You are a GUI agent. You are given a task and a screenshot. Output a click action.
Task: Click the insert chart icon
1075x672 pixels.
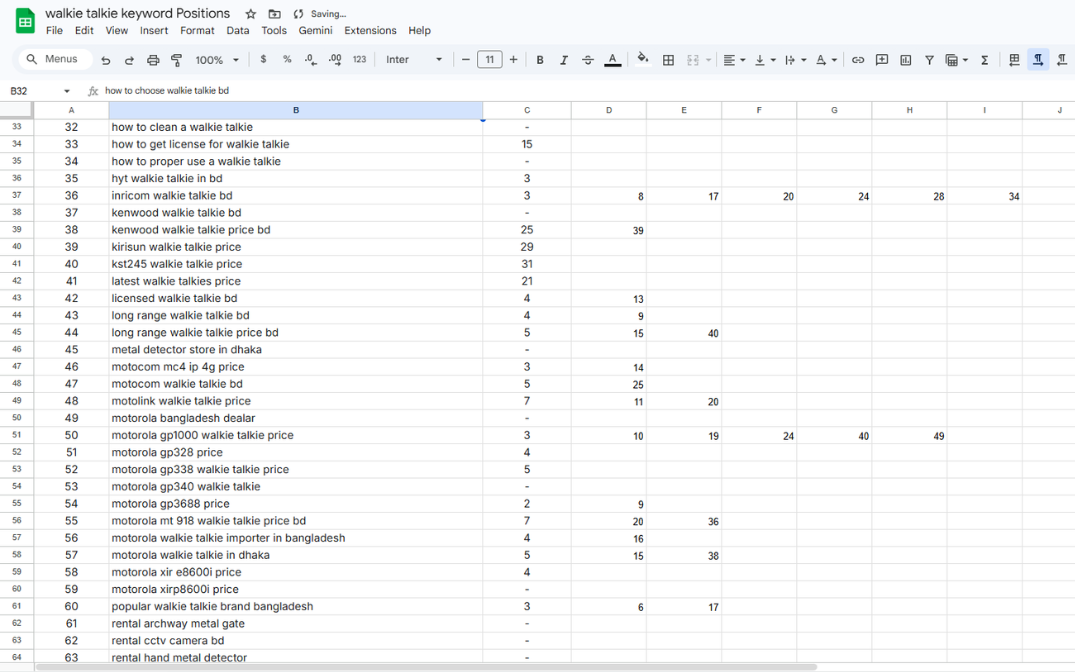(906, 60)
